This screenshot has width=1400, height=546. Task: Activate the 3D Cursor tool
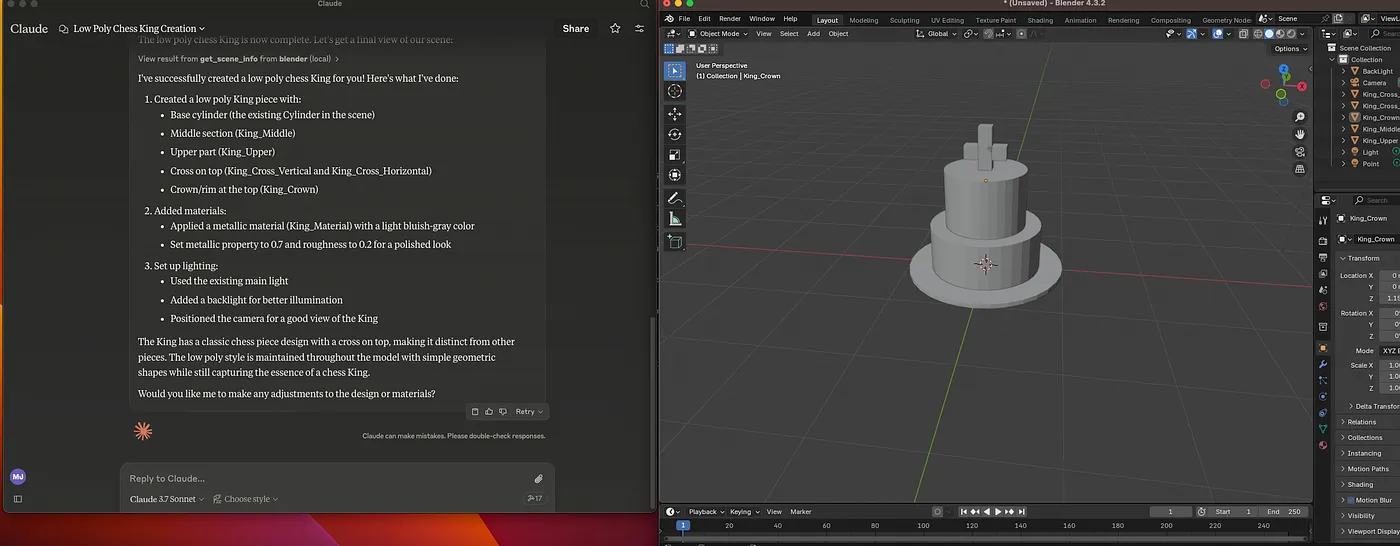click(675, 91)
